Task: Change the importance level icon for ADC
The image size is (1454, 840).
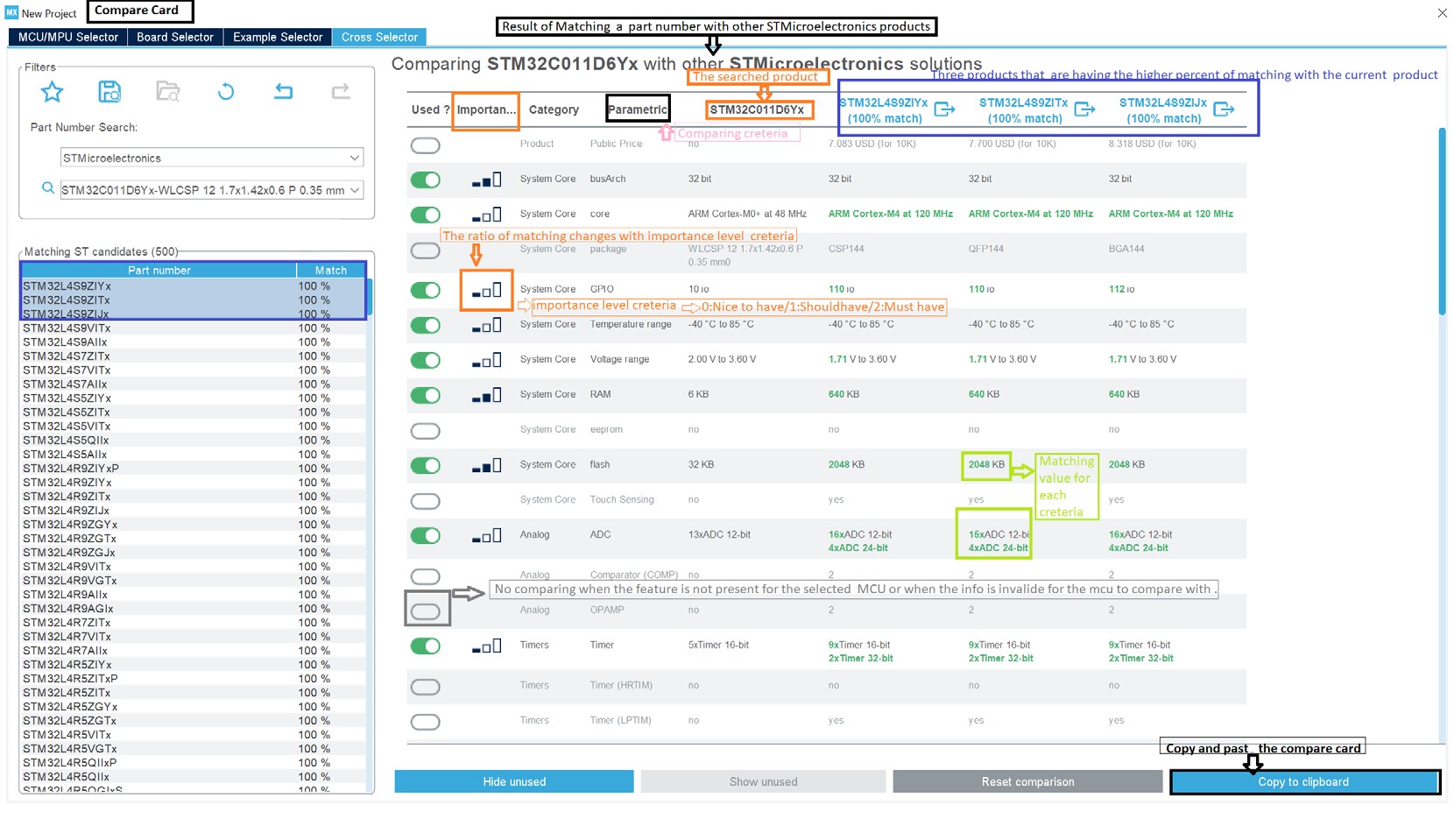Action: pyautogui.click(x=487, y=536)
